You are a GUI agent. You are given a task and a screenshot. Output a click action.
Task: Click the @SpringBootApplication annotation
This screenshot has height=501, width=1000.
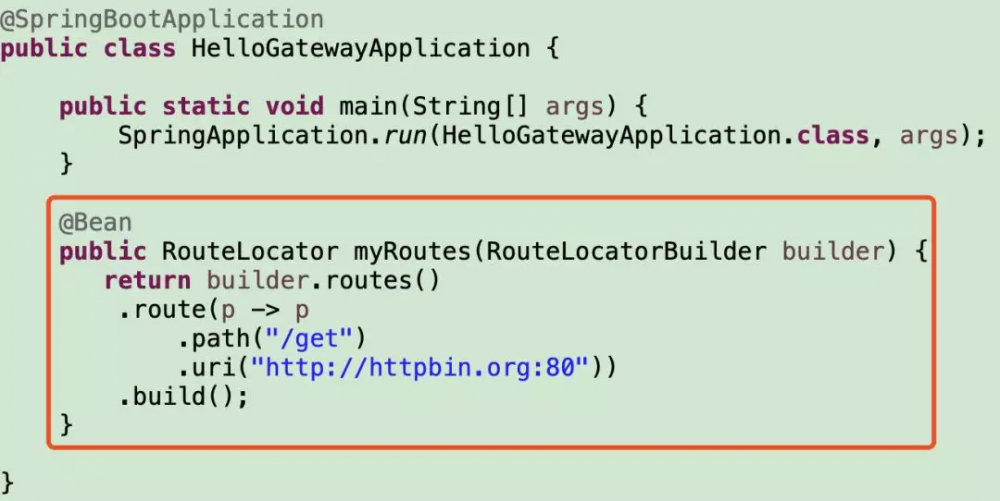(162, 20)
